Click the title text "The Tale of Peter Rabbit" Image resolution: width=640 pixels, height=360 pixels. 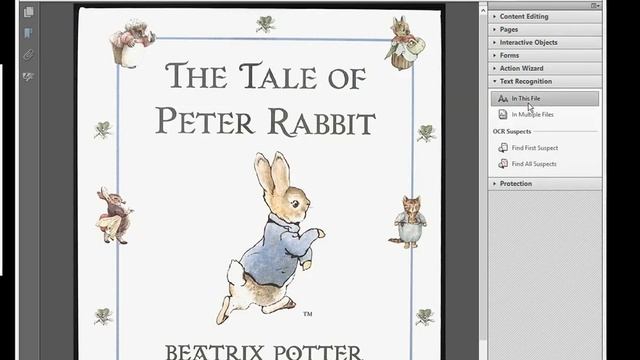[x=265, y=98]
